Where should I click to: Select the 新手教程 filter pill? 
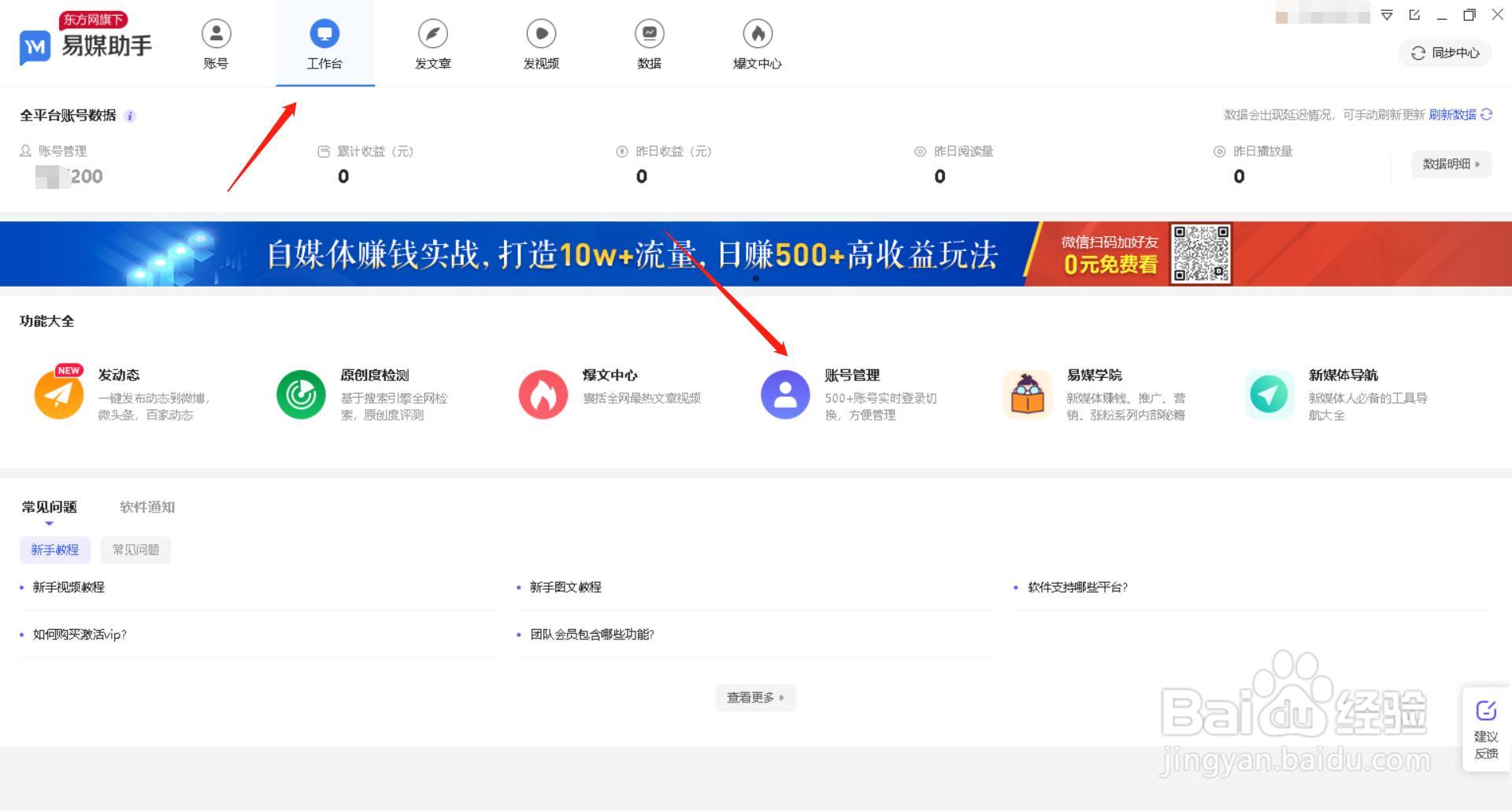55,550
